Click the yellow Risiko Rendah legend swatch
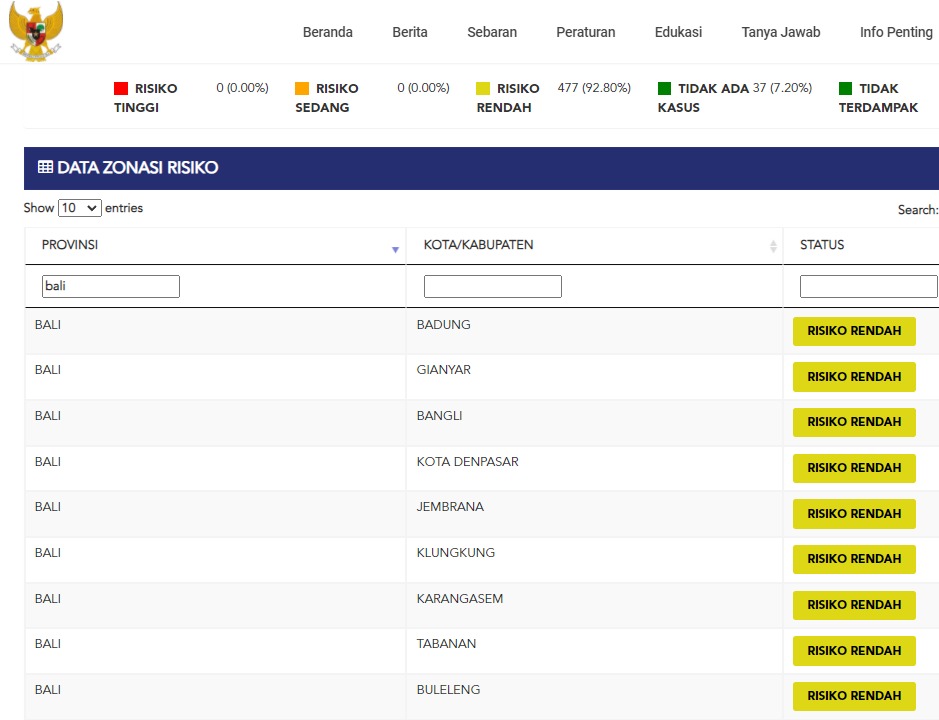Screen dimensions: 939x720 (x=483, y=89)
